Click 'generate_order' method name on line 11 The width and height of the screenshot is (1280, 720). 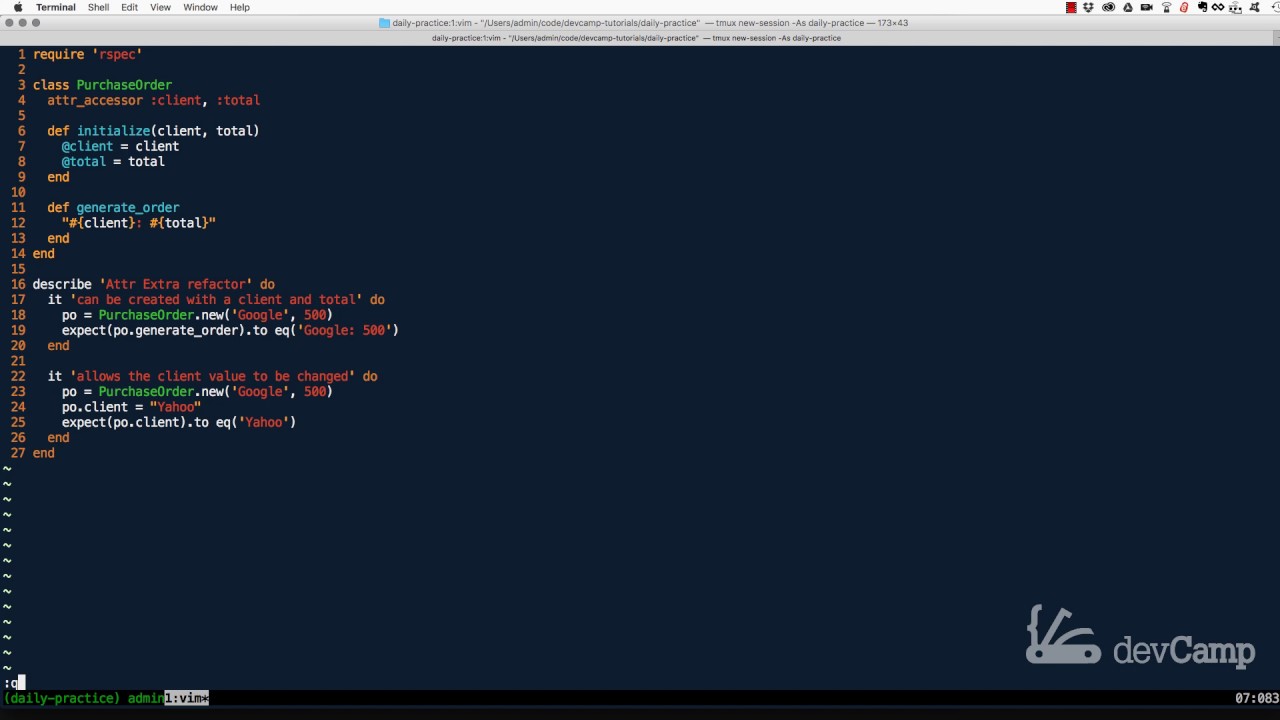coord(128,207)
